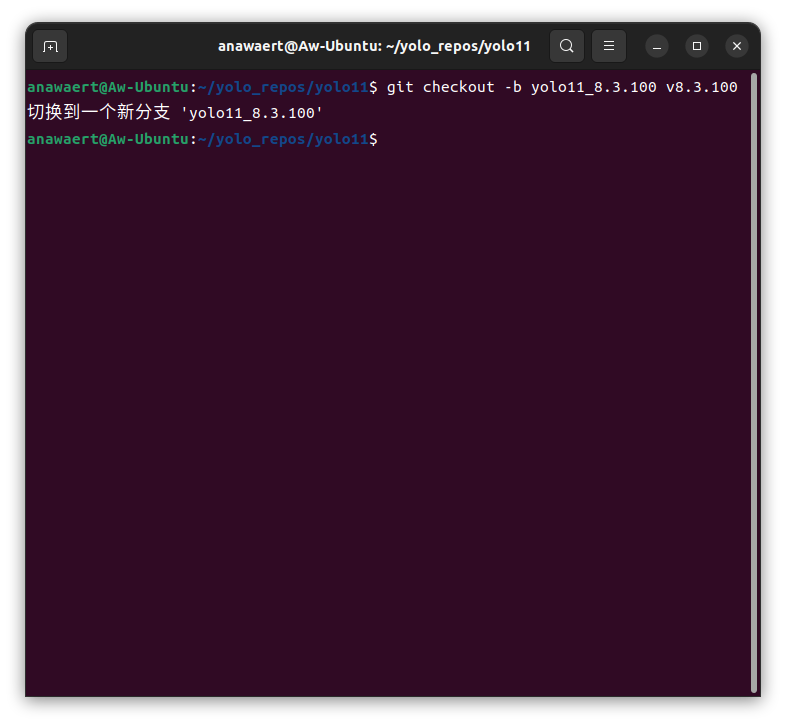Screen dimensions: 786x725
Task: Click the word 'git' in the command
Action: click(400, 87)
